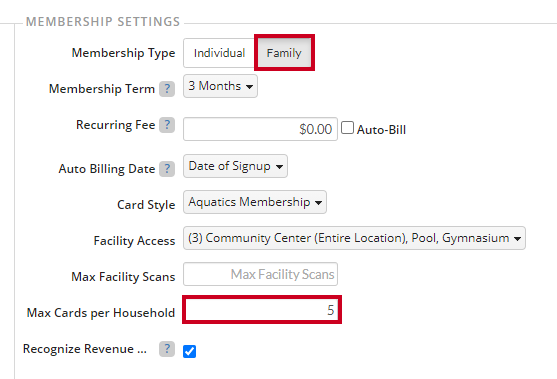This screenshot has height=379, width=557.
Task: Show help for Recurring Fee
Action: point(167,125)
